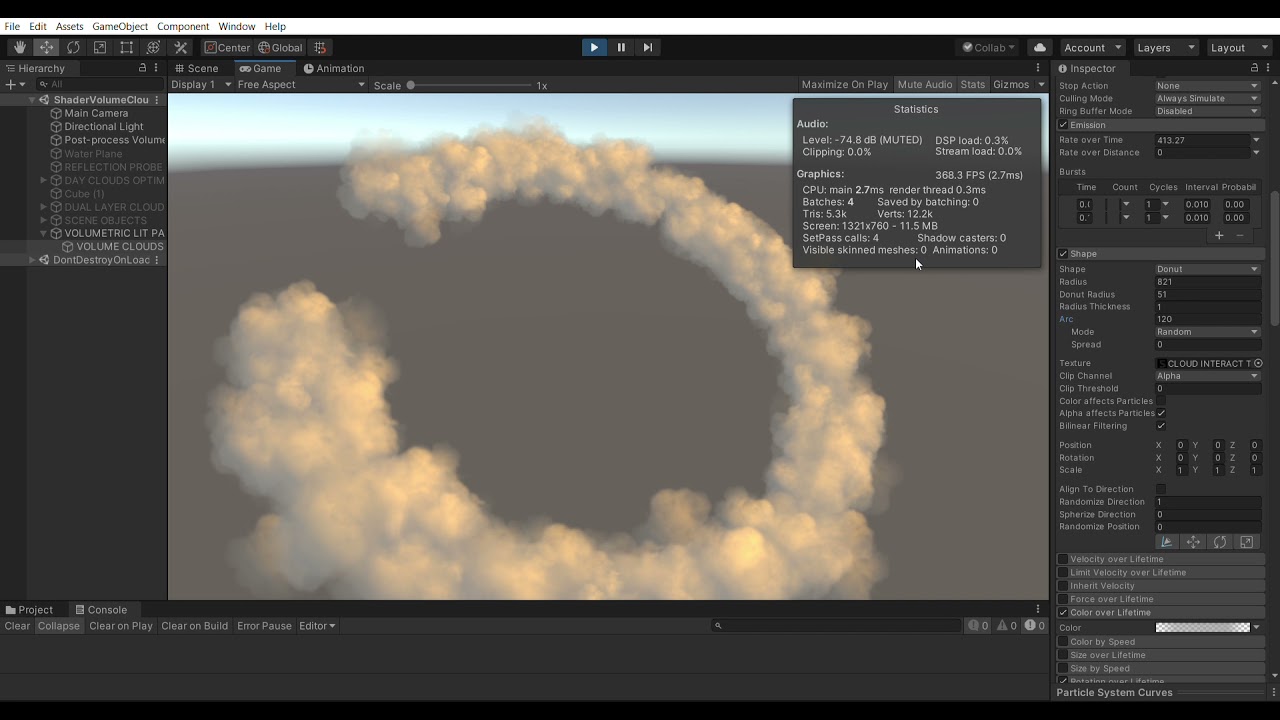
Task: Open Ring Buffer Mode dropdown
Action: click(x=1207, y=111)
